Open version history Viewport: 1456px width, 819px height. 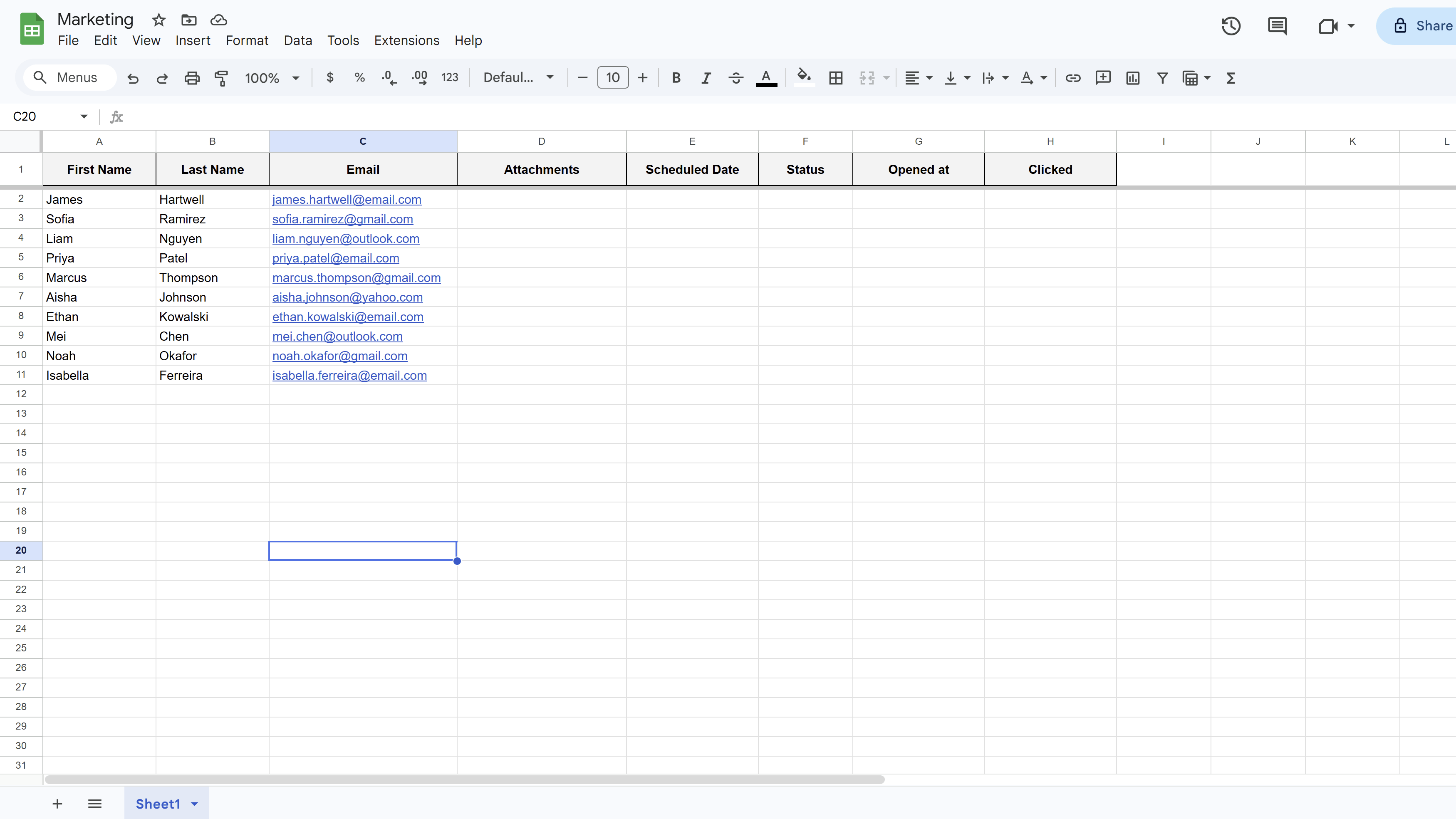1231,26
